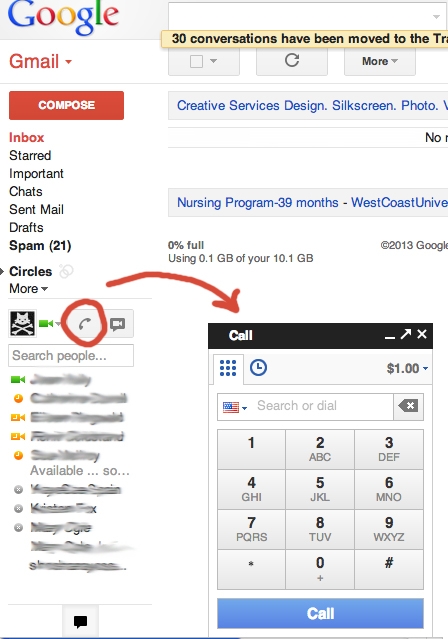448x639 pixels.
Task: Open the Inbox folder
Action: [x=26, y=137]
